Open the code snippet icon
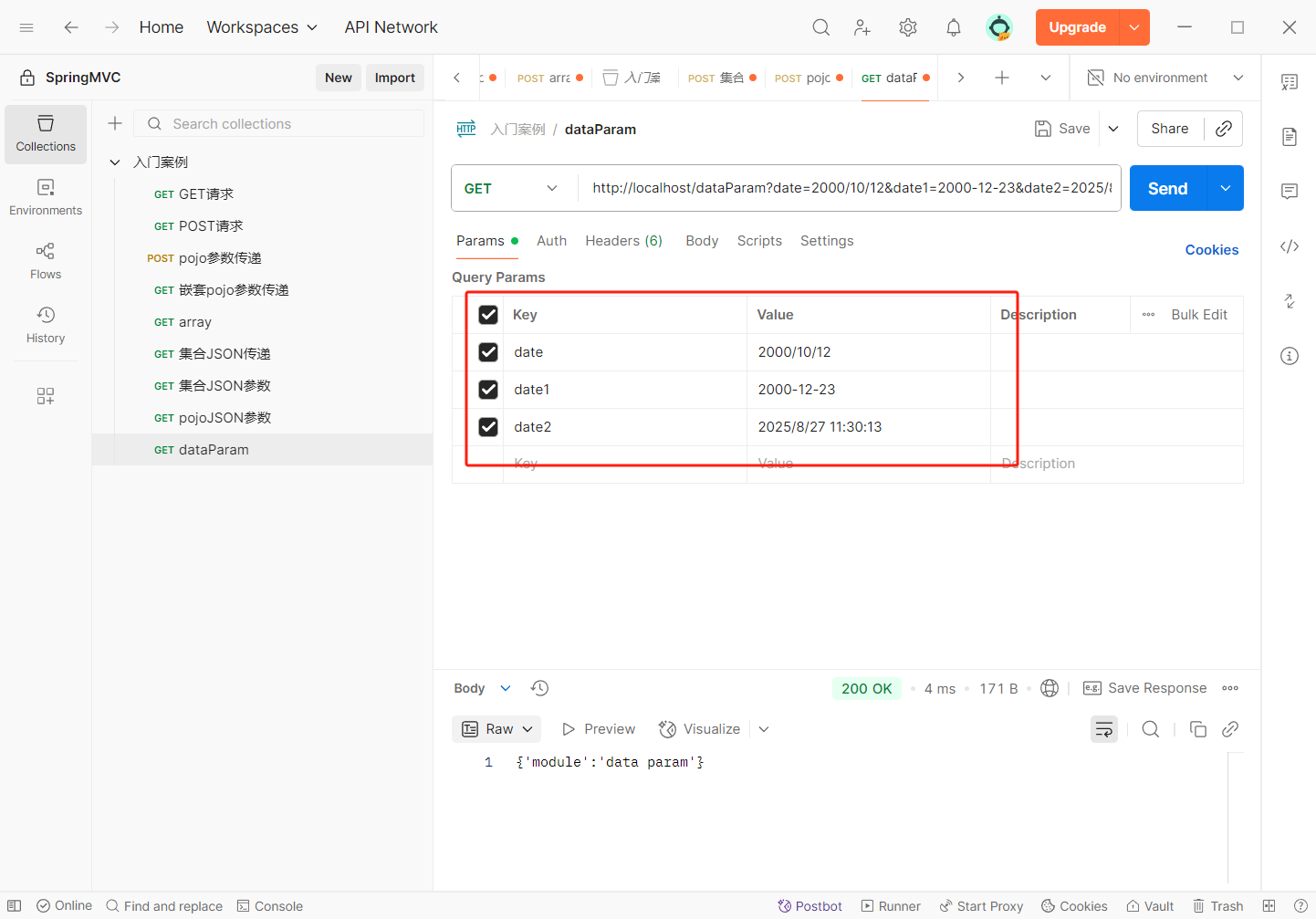The image size is (1316, 919). point(1290,246)
